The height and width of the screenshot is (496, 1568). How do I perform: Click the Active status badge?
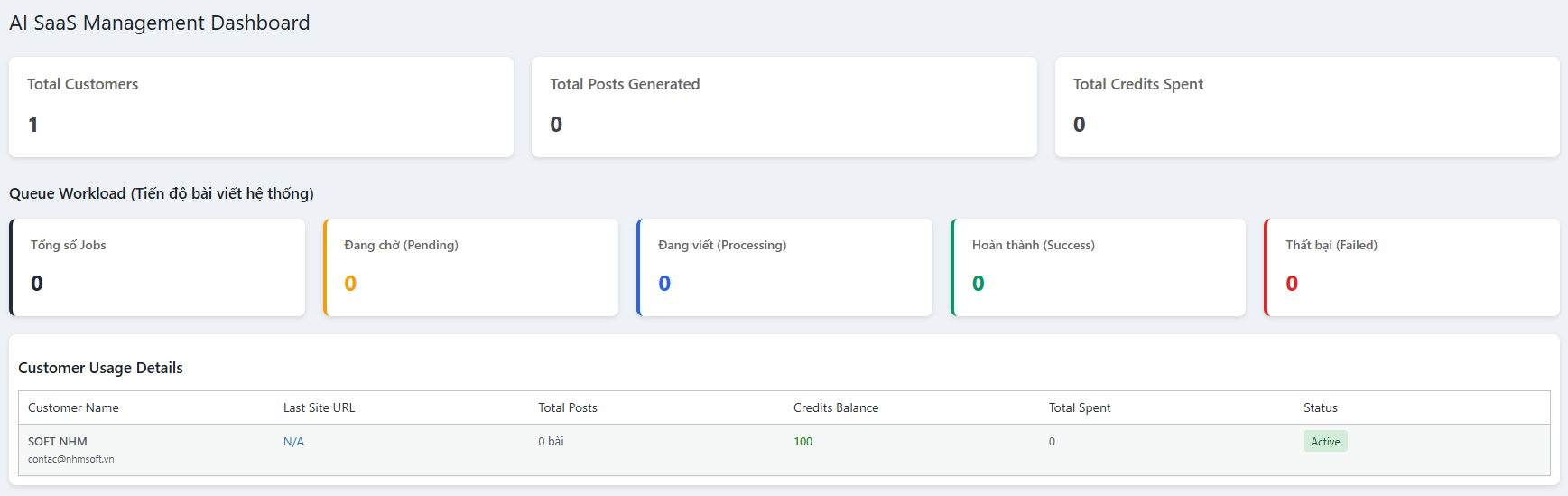(x=1324, y=442)
